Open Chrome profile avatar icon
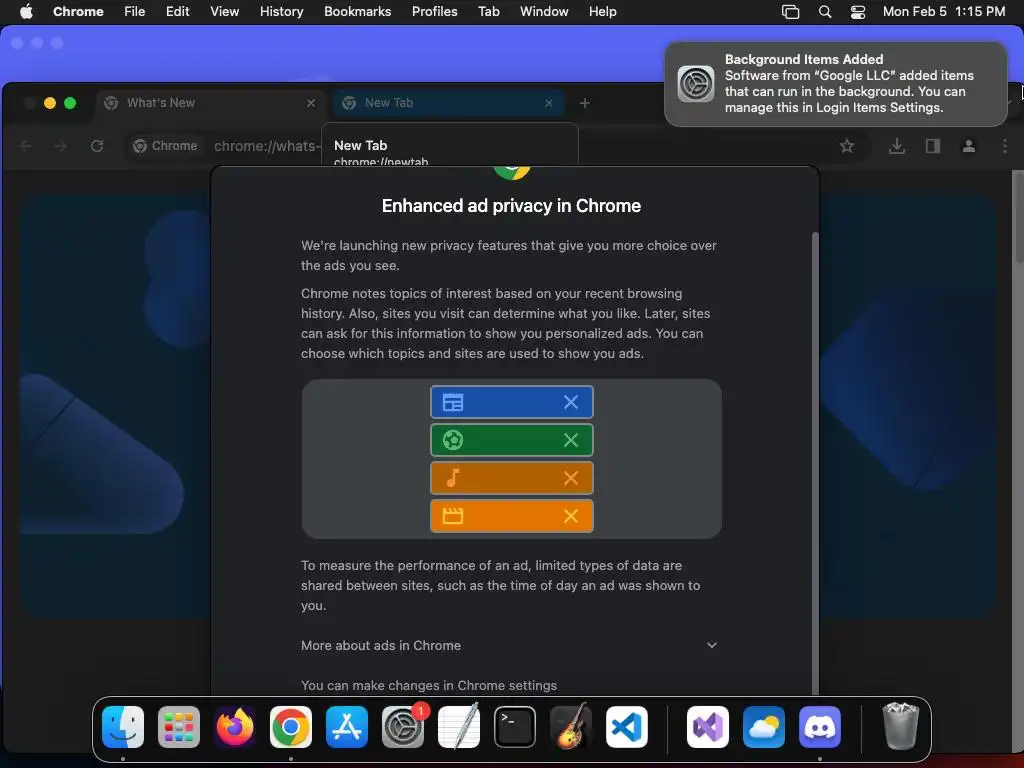The width and height of the screenshot is (1024, 768). (969, 146)
